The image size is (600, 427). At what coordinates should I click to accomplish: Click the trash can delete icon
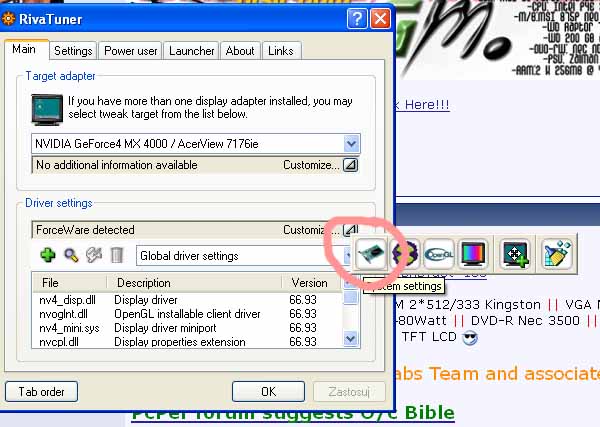[x=117, y=255]
